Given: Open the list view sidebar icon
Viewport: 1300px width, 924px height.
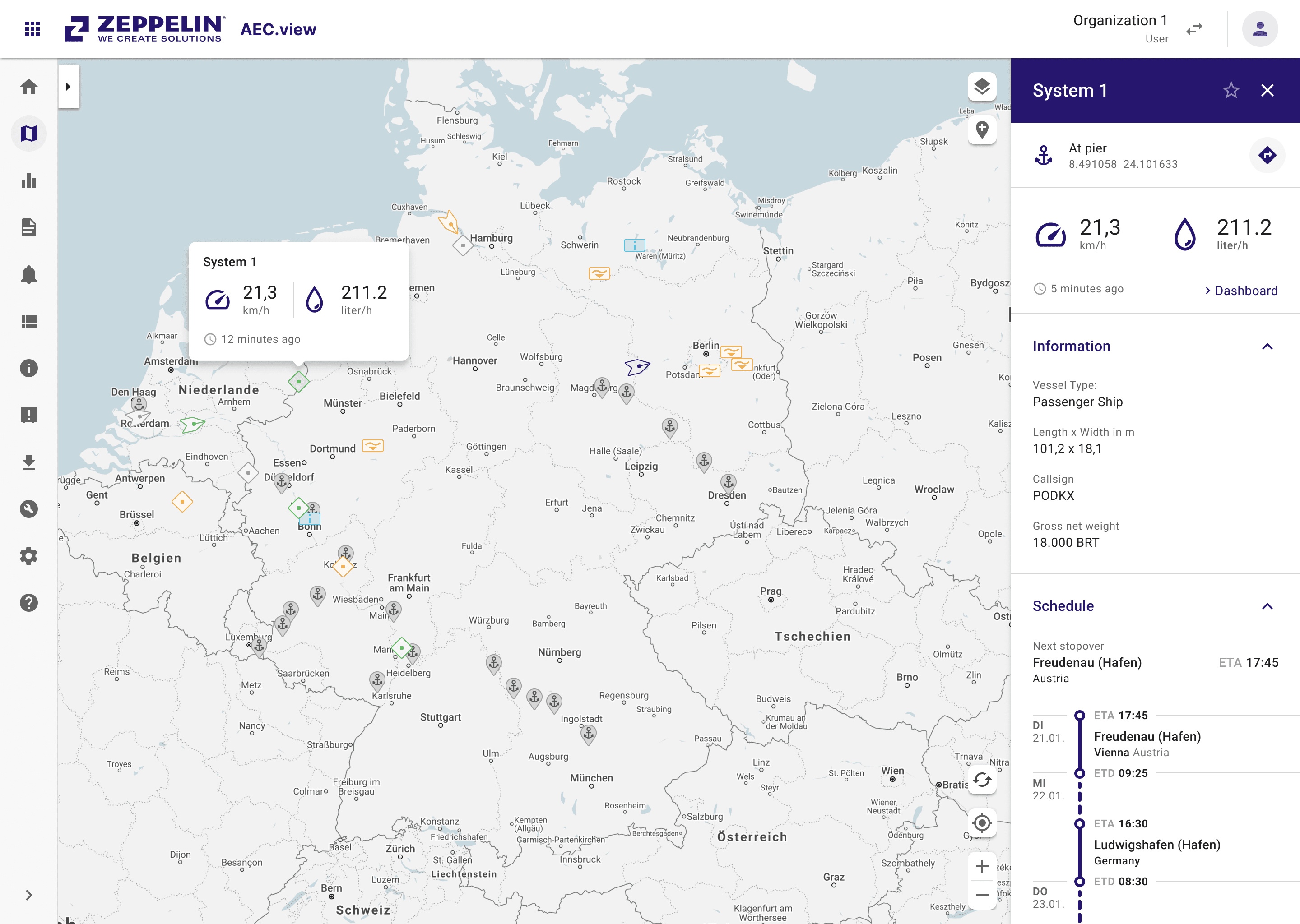Looking at the screenshot, I should coord(29,322).
